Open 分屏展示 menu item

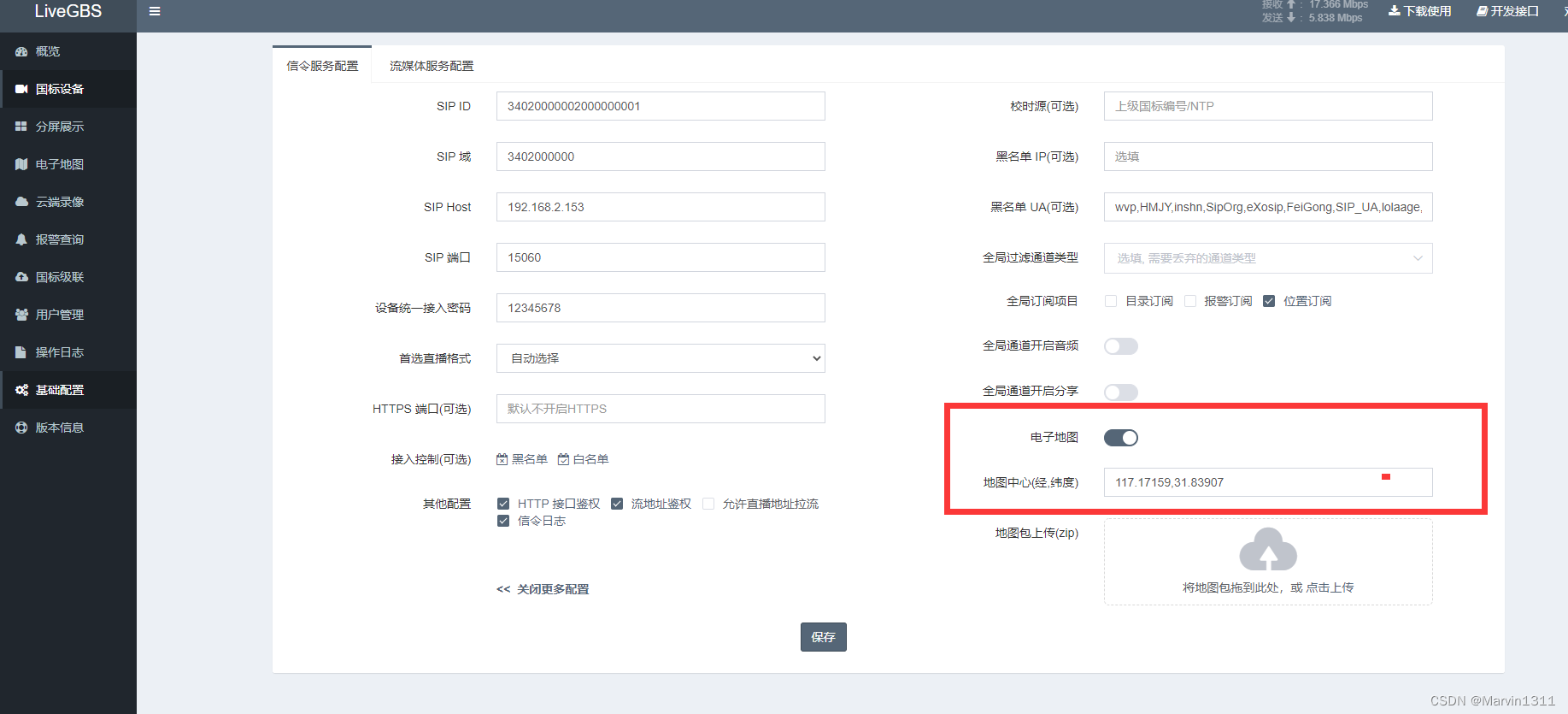pyautogui.click(x=68, y=127)
